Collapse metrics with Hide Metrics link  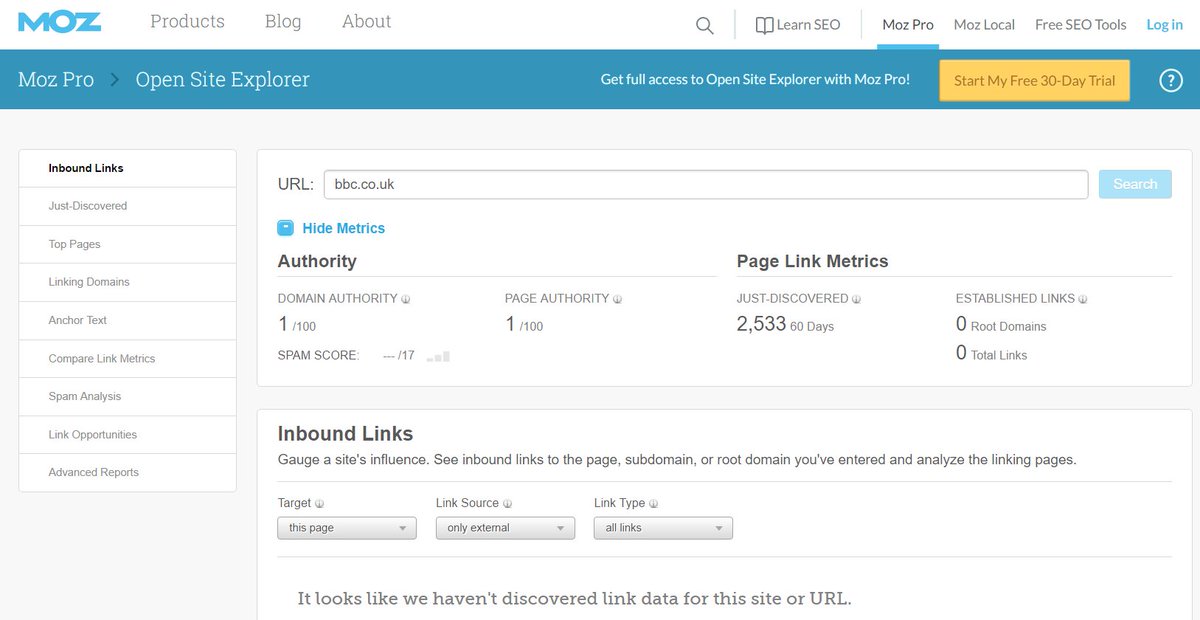click(x=343, y=228)
